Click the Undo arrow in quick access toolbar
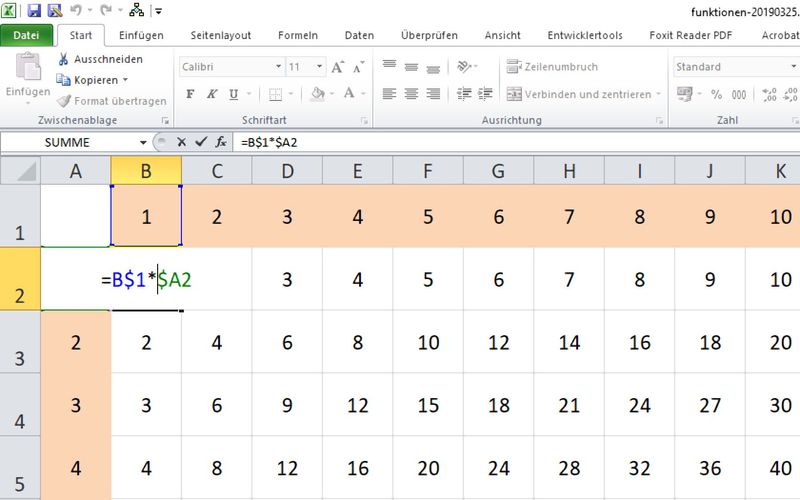 tap(76, 10)
